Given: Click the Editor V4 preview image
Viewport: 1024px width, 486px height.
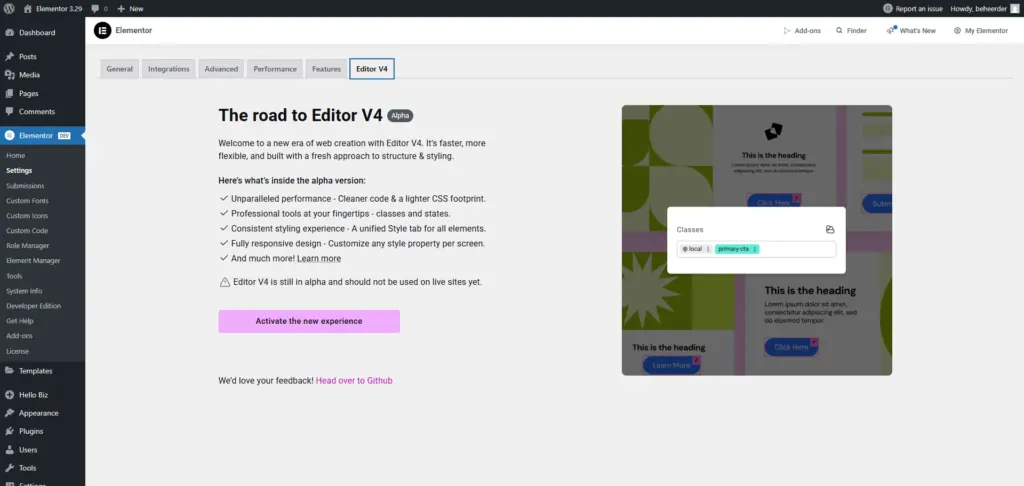Looking at the screenshot, I should pos(756,240).
